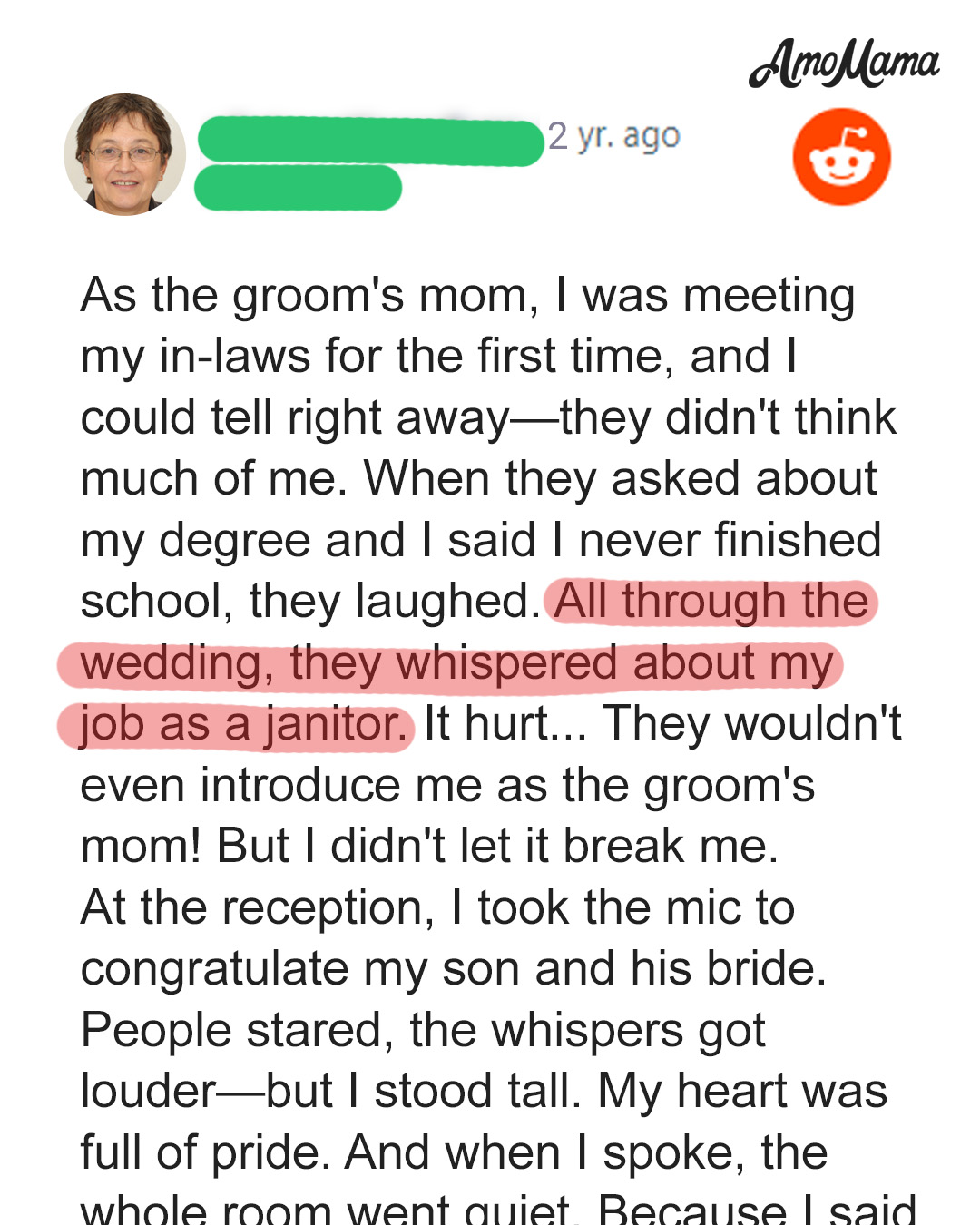
Task: Click the words "My heart was"
Action: [x=741, y=1092]
